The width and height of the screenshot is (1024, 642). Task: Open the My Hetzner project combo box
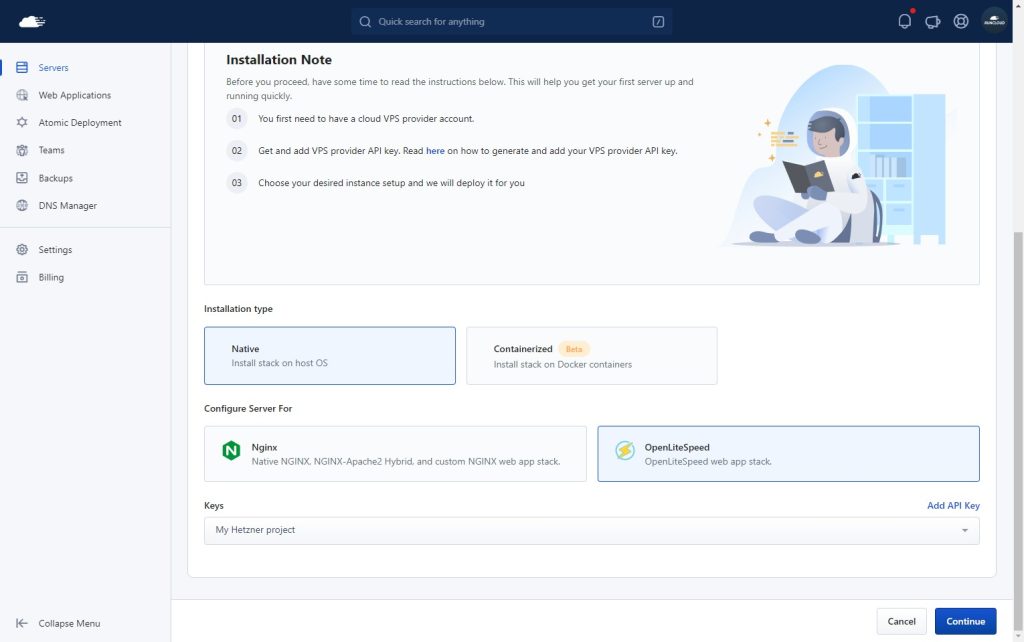(x=592, y=530)
